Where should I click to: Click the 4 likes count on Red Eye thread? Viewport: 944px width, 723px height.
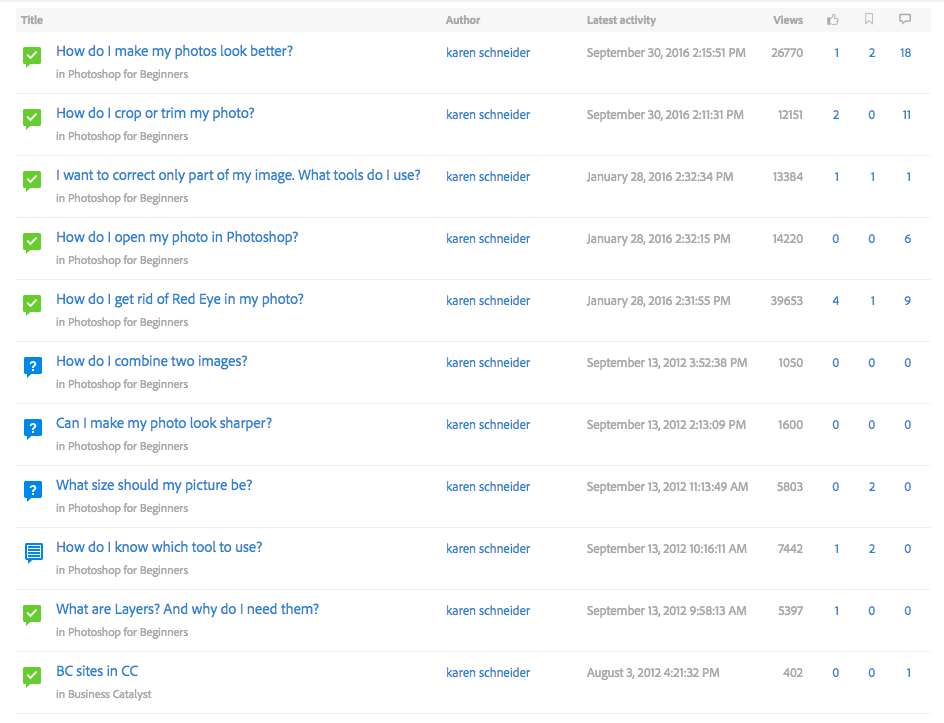coord(836,301)
